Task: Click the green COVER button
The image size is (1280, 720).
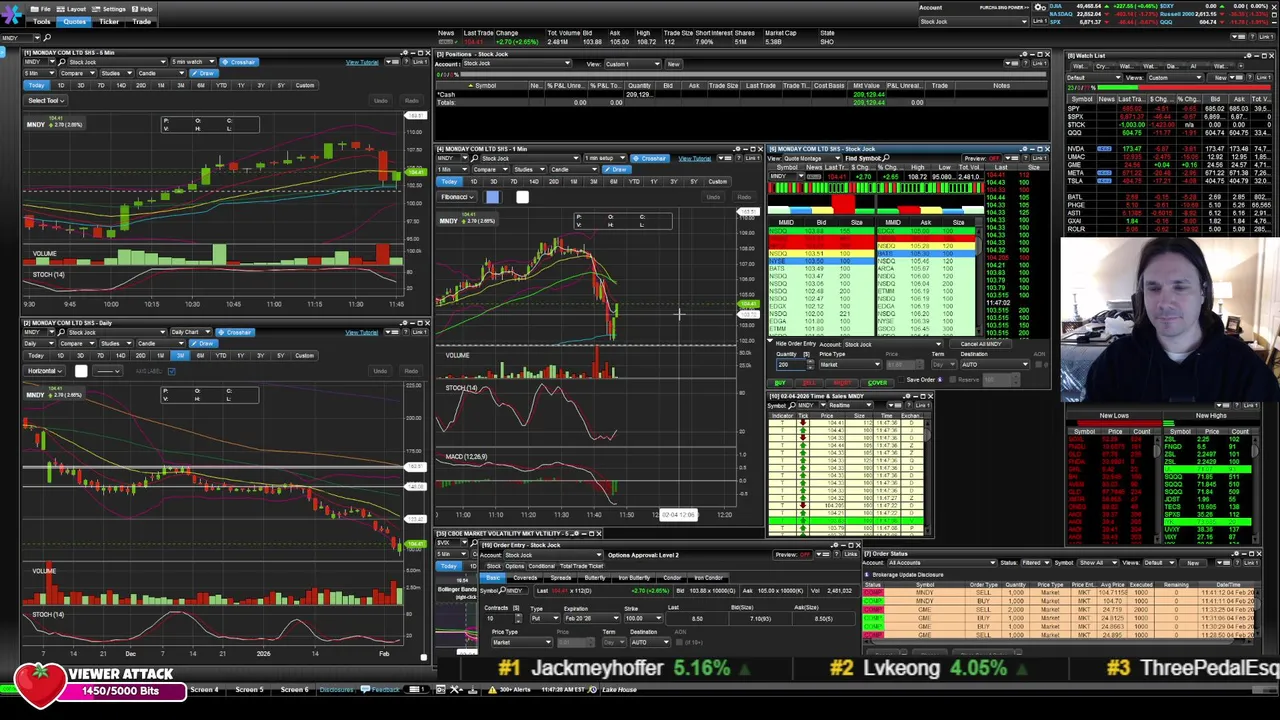Action: pyautogui.click(x=877, y=383)
